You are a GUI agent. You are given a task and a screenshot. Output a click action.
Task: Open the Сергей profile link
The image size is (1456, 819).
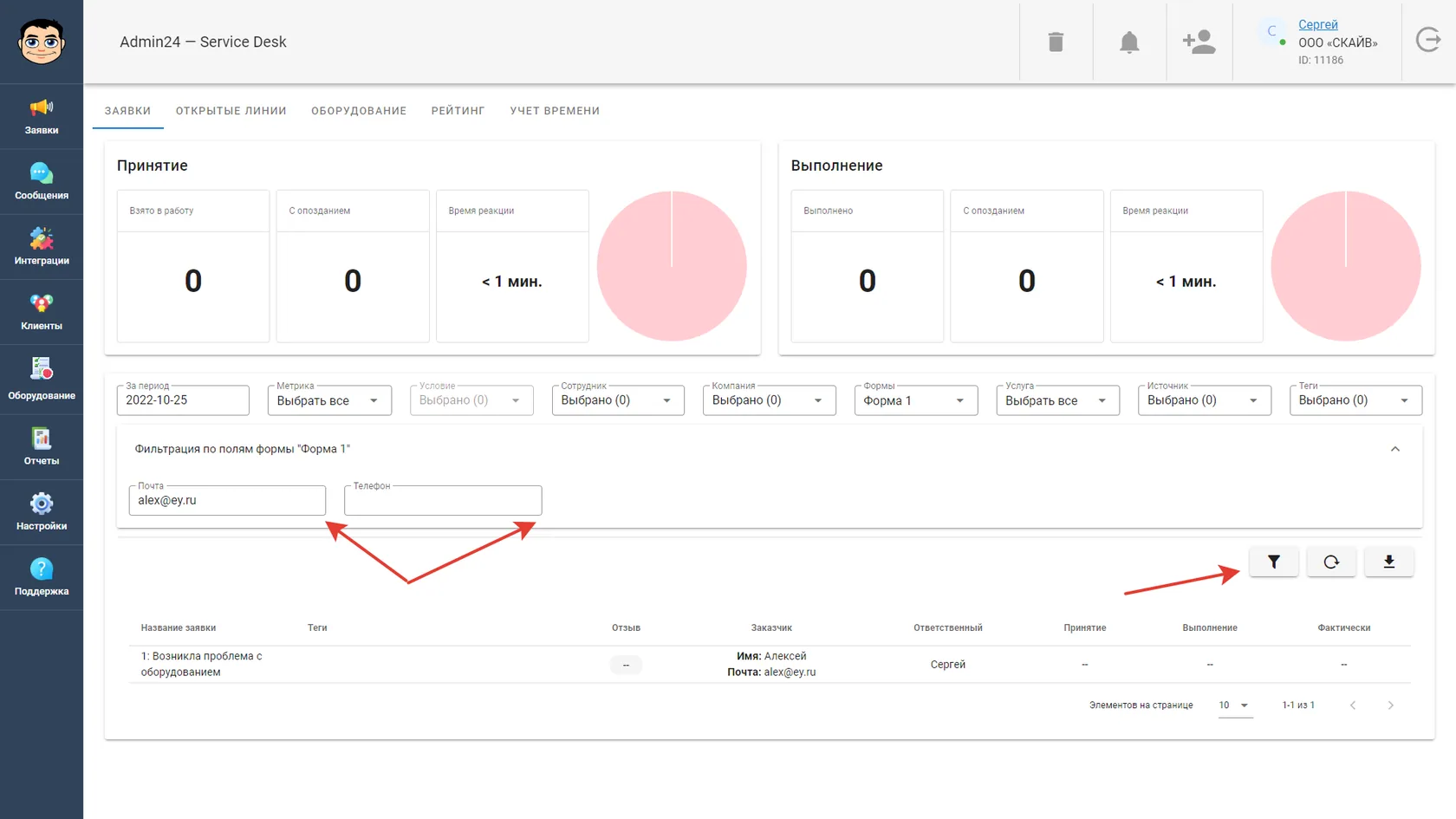(1317, 24)
